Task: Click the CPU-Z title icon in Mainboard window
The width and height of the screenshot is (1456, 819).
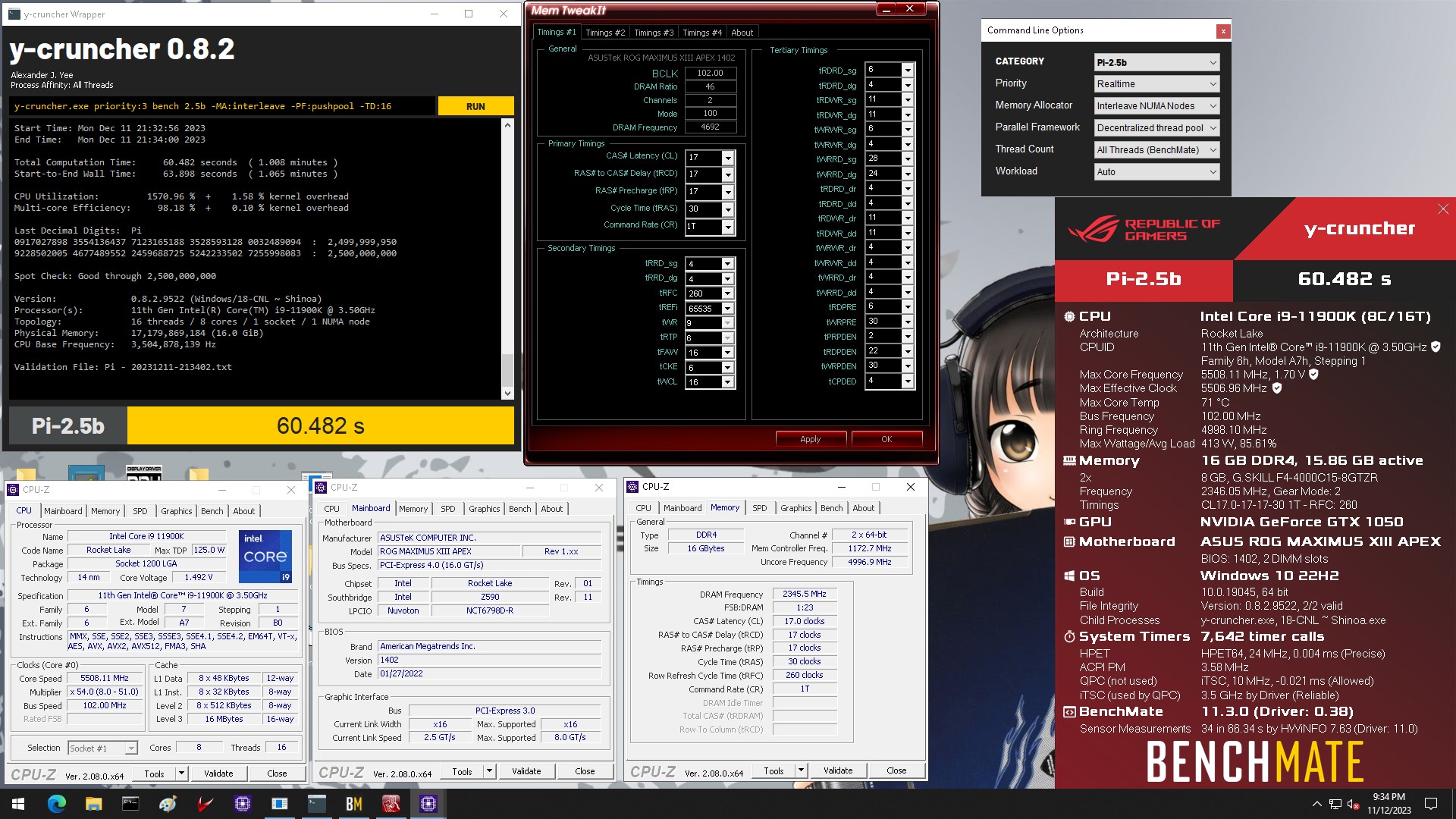Action: (322, 488)
